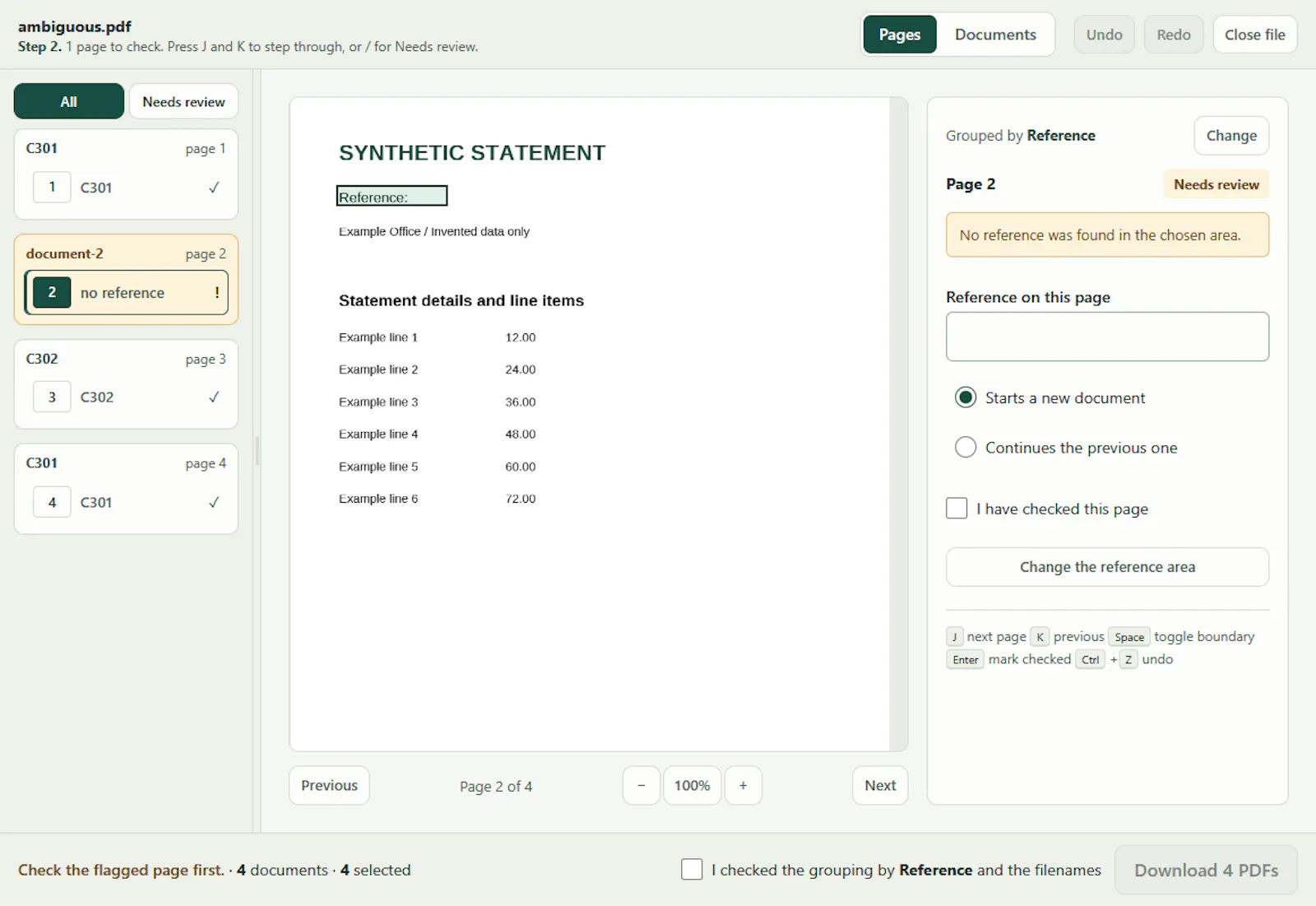Click 'Example line 3' in the statement

pos(378,402)
